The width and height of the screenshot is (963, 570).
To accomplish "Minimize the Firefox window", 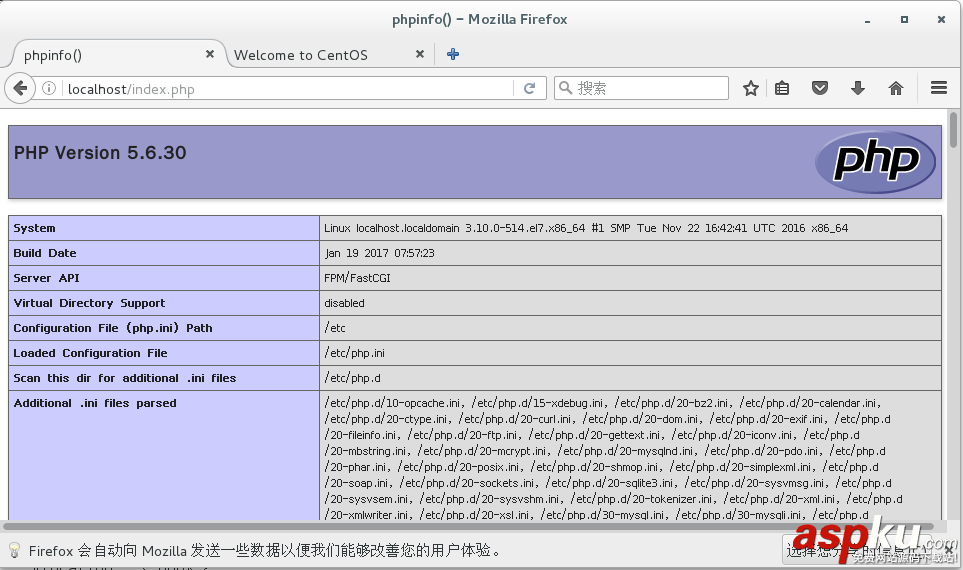I will coord(867,20).
